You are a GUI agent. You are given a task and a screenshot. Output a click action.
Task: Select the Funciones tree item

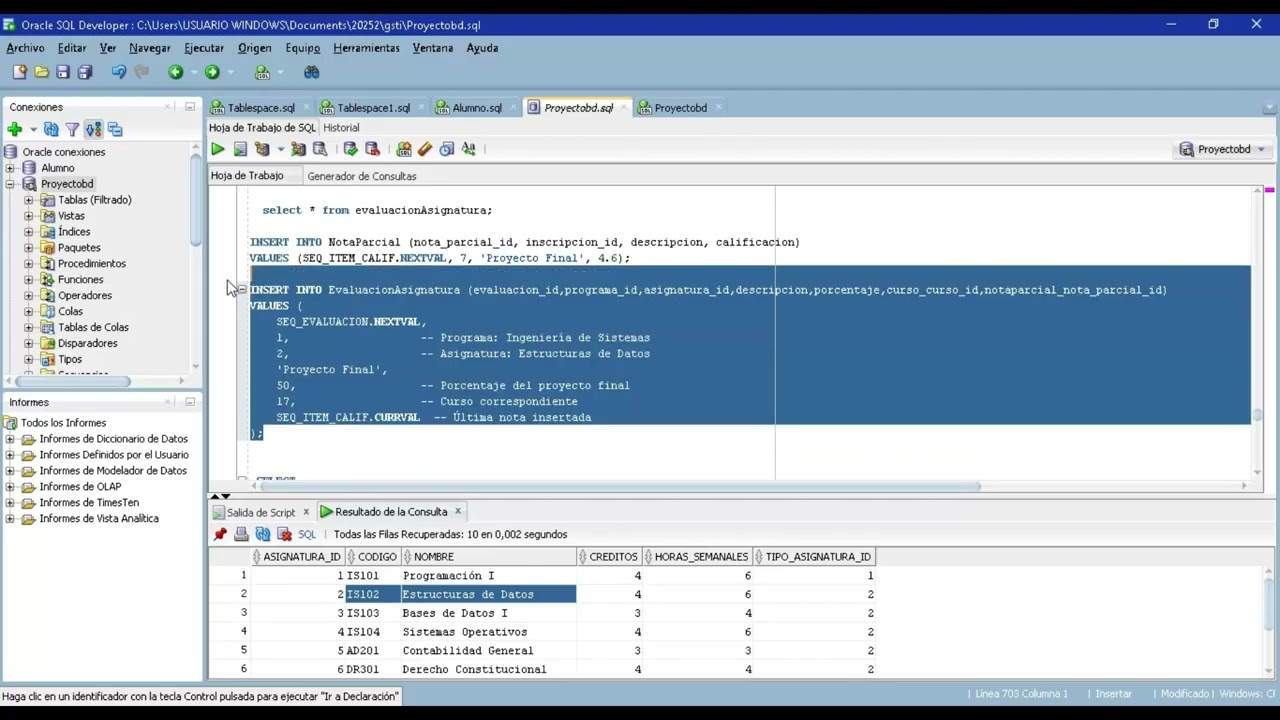[x=80, y=280]
